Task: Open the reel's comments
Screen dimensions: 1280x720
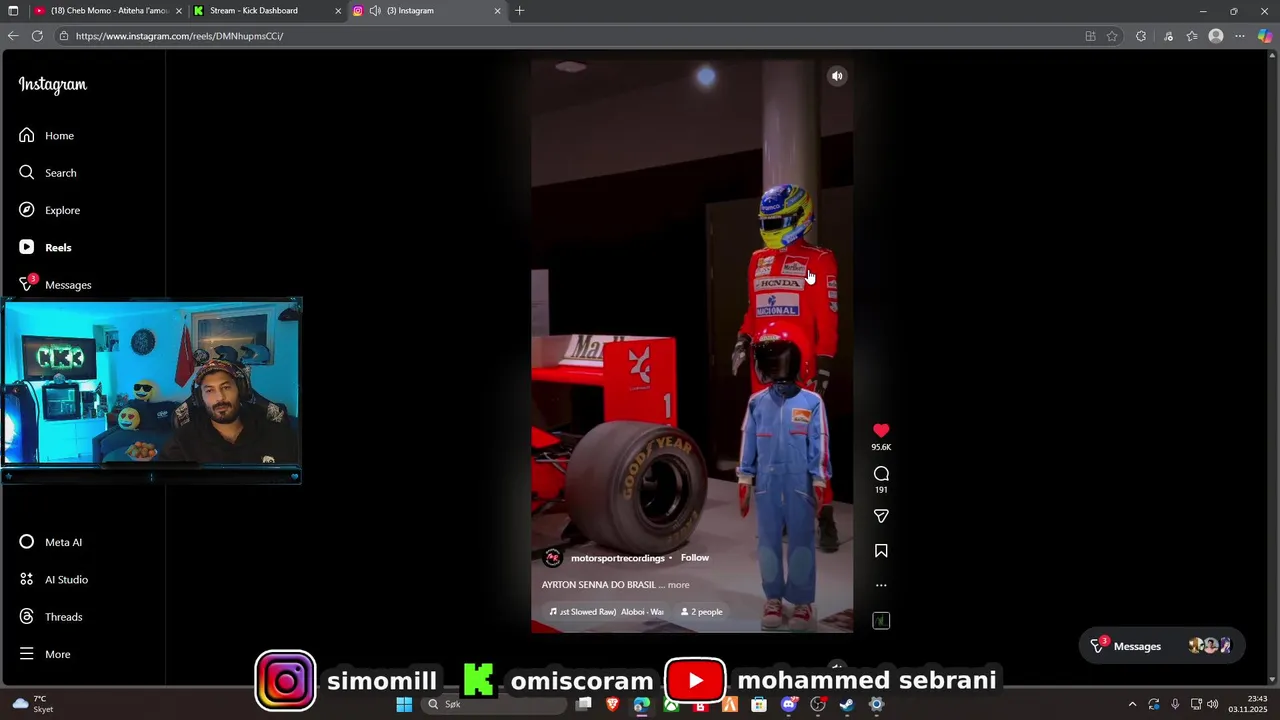Action: [881, 474]
